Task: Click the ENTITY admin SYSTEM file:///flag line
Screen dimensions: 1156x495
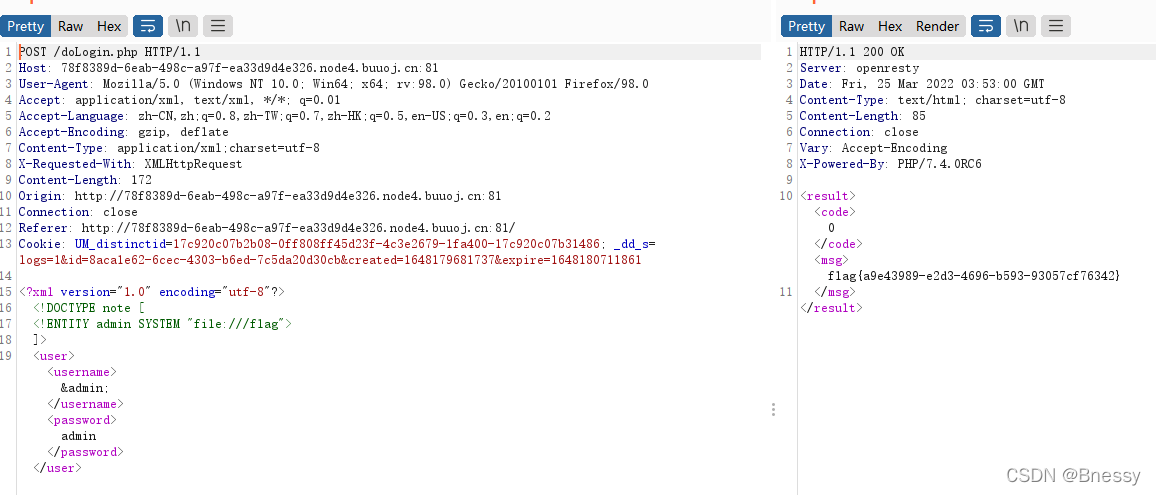Action: click(162, 324)
